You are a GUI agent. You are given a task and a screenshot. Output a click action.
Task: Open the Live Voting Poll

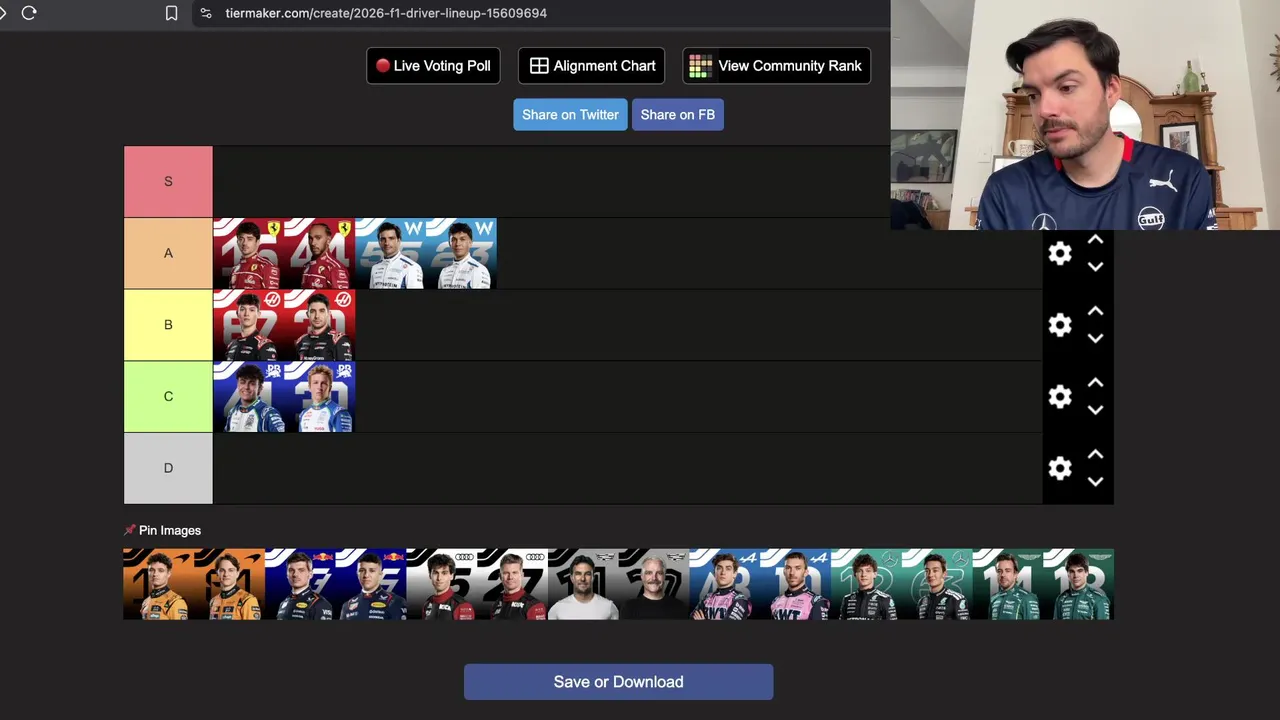433,66
